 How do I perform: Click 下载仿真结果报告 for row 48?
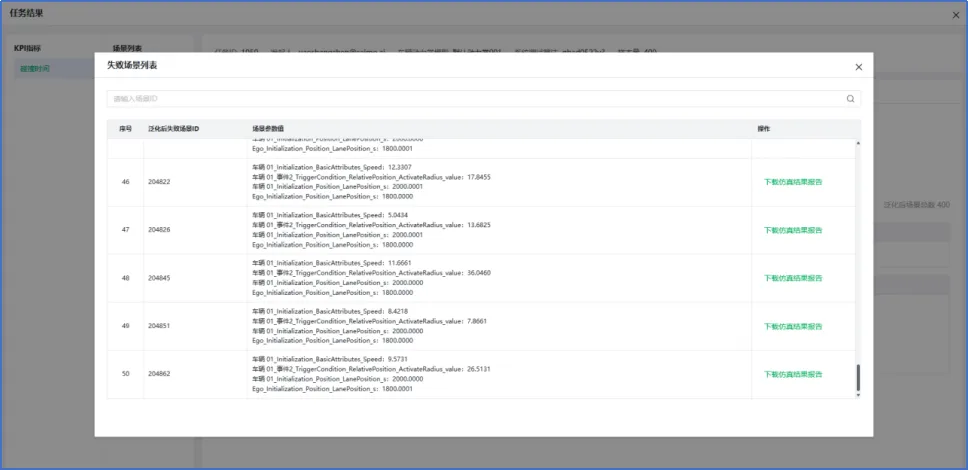[x=793, y=278]
